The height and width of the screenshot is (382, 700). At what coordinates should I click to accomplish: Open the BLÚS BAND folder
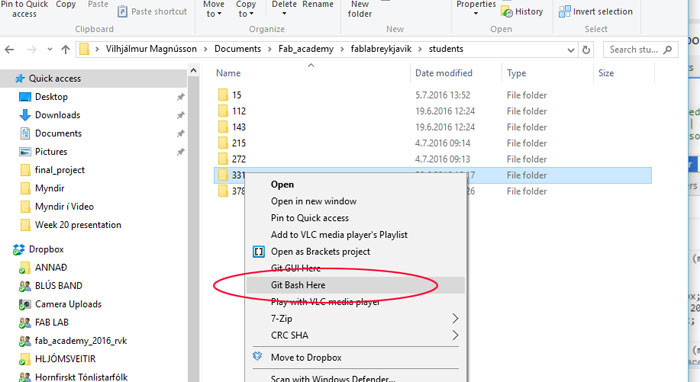[x=50, y=286]
